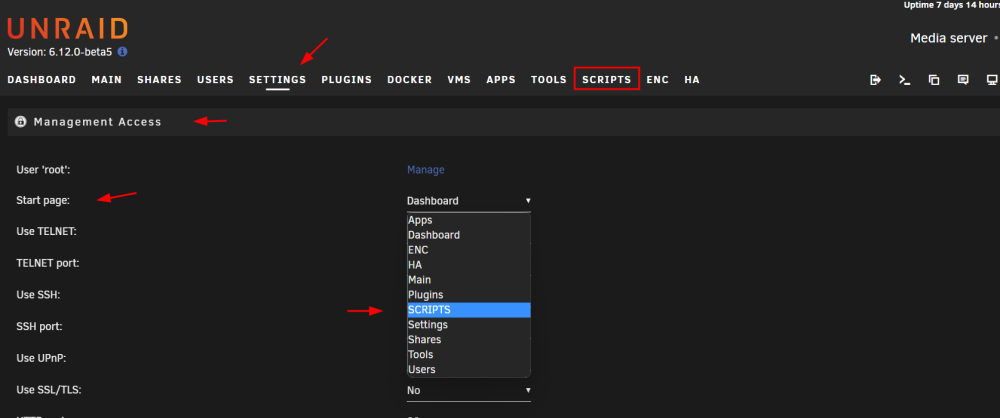Pick ENC in the start page list
The height and width of the screenshot is (418, 1000).
coord(469,250)
